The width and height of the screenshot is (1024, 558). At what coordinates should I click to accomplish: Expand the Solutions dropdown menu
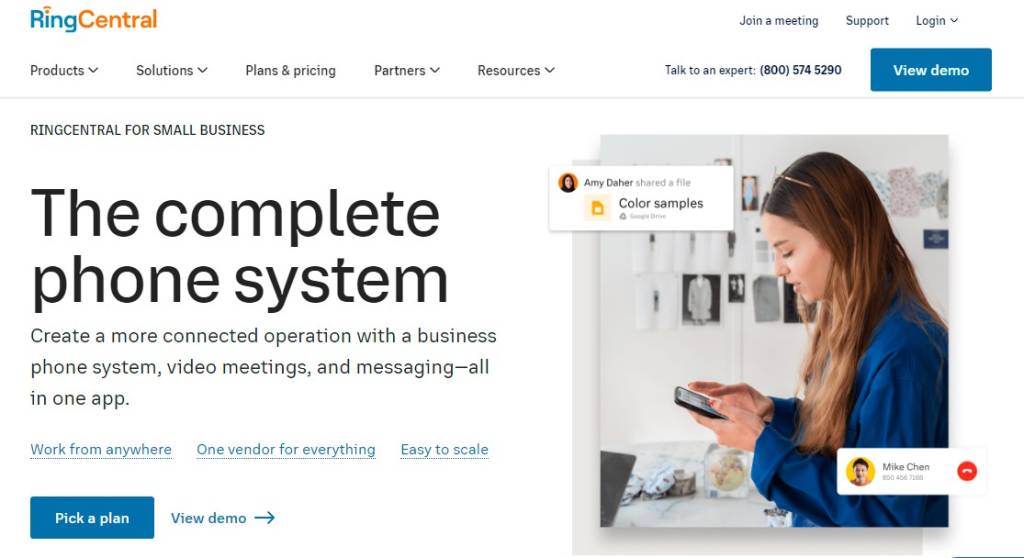[172, 70]
